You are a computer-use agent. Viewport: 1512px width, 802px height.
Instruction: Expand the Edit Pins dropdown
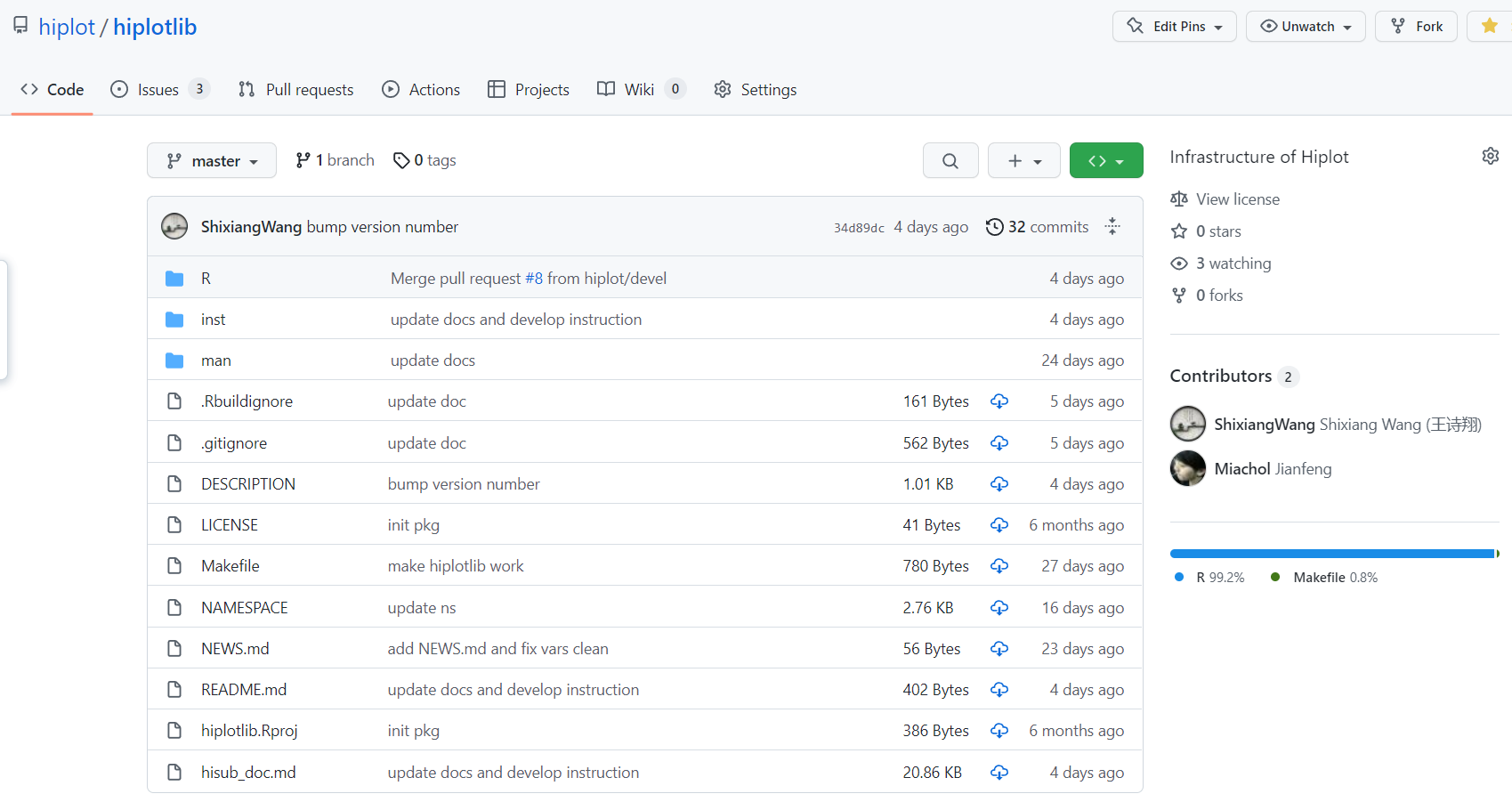click(x=1174, y=27)
